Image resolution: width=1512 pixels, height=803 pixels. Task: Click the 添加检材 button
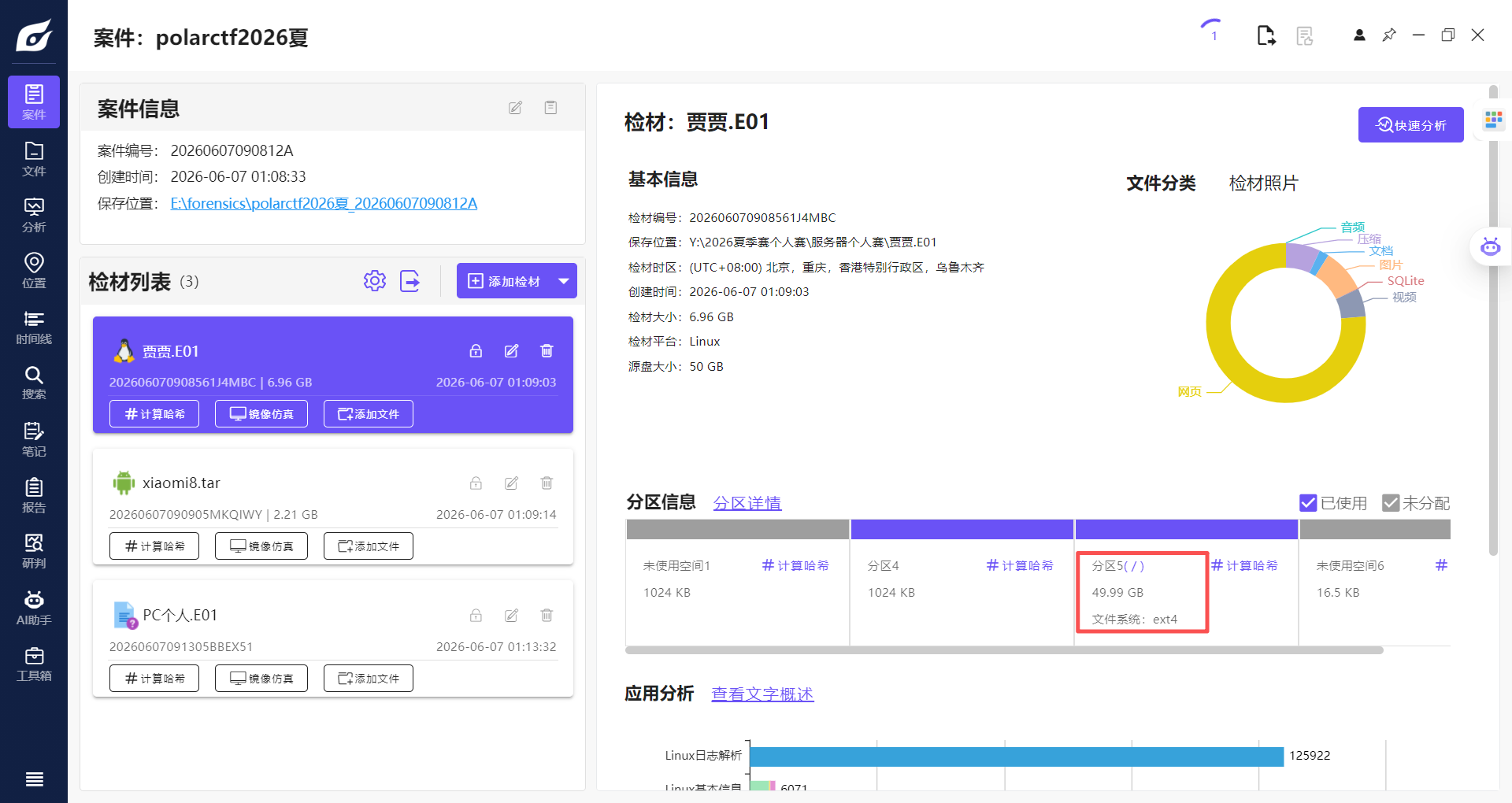(x=505, y=281)
